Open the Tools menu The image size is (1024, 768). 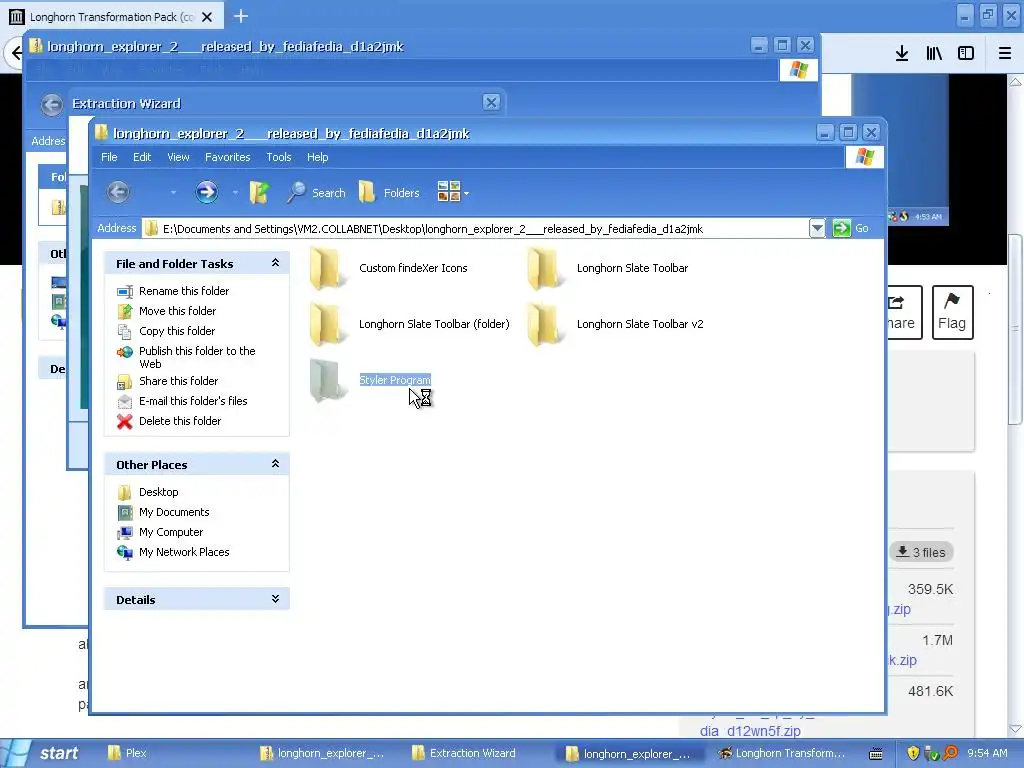point(279,157)
